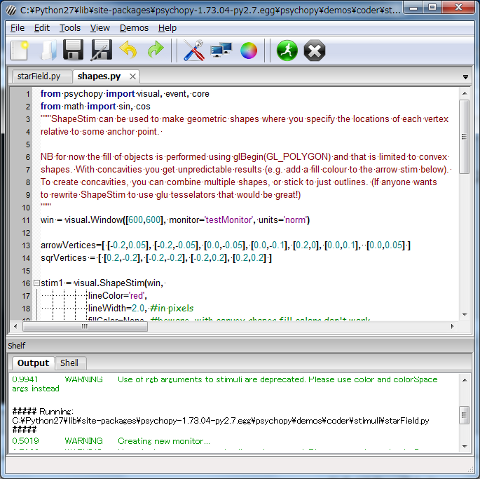Save the current file with floppy icon
The image size is (480, 479).
pos(73,50)
